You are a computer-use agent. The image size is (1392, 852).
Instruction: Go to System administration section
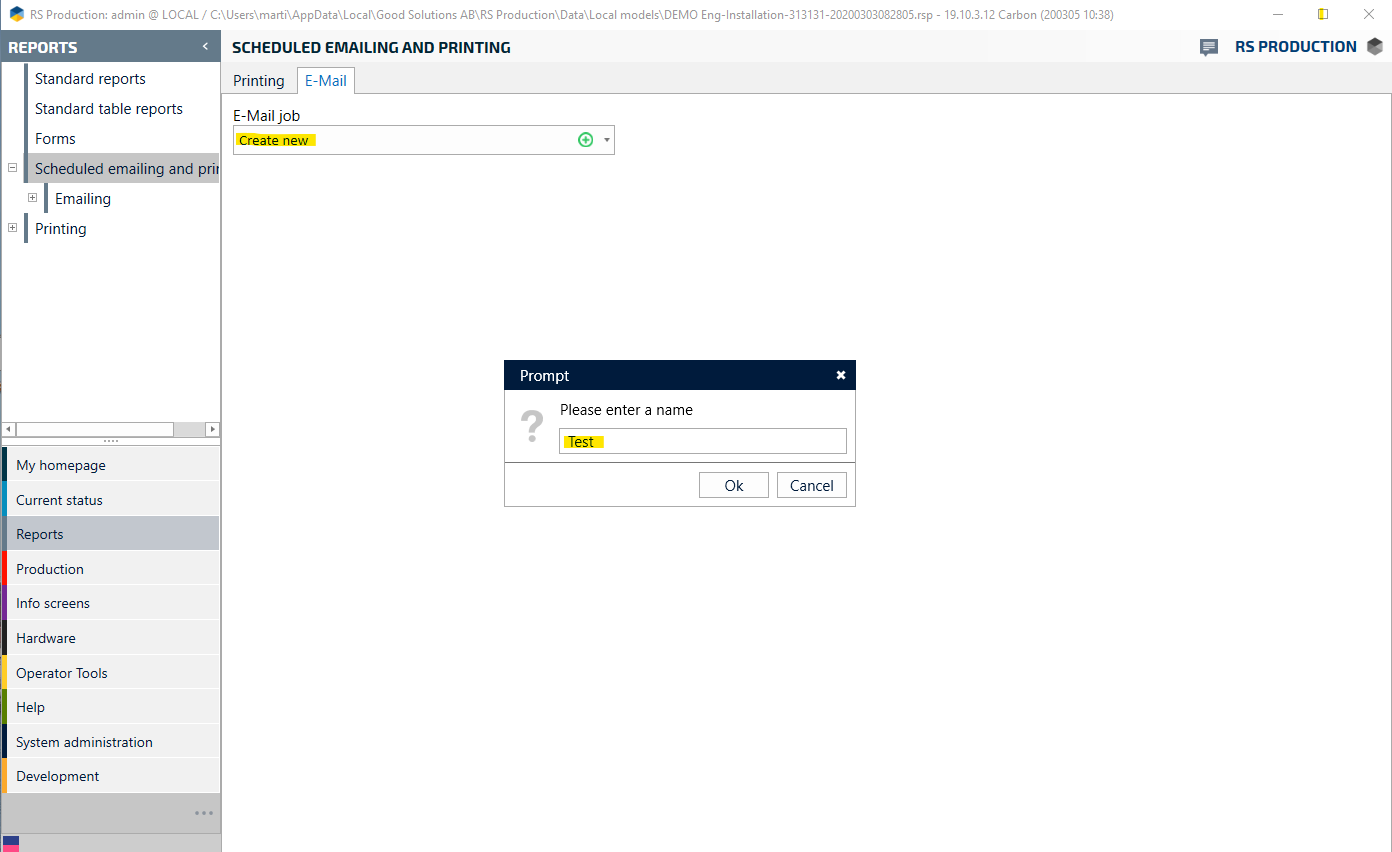[84, 742]
